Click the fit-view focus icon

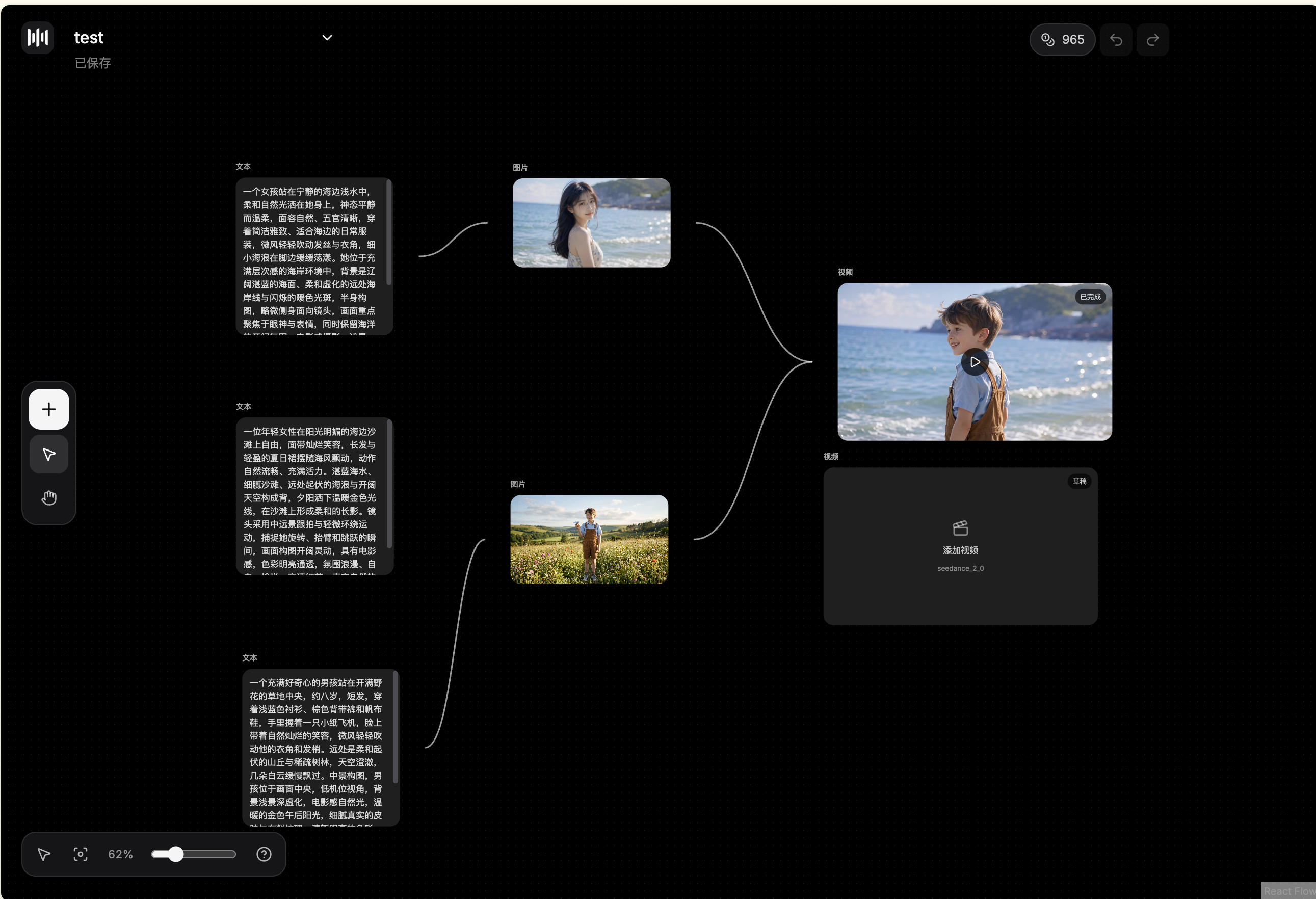pyautogui.click(x=81, y=854)
